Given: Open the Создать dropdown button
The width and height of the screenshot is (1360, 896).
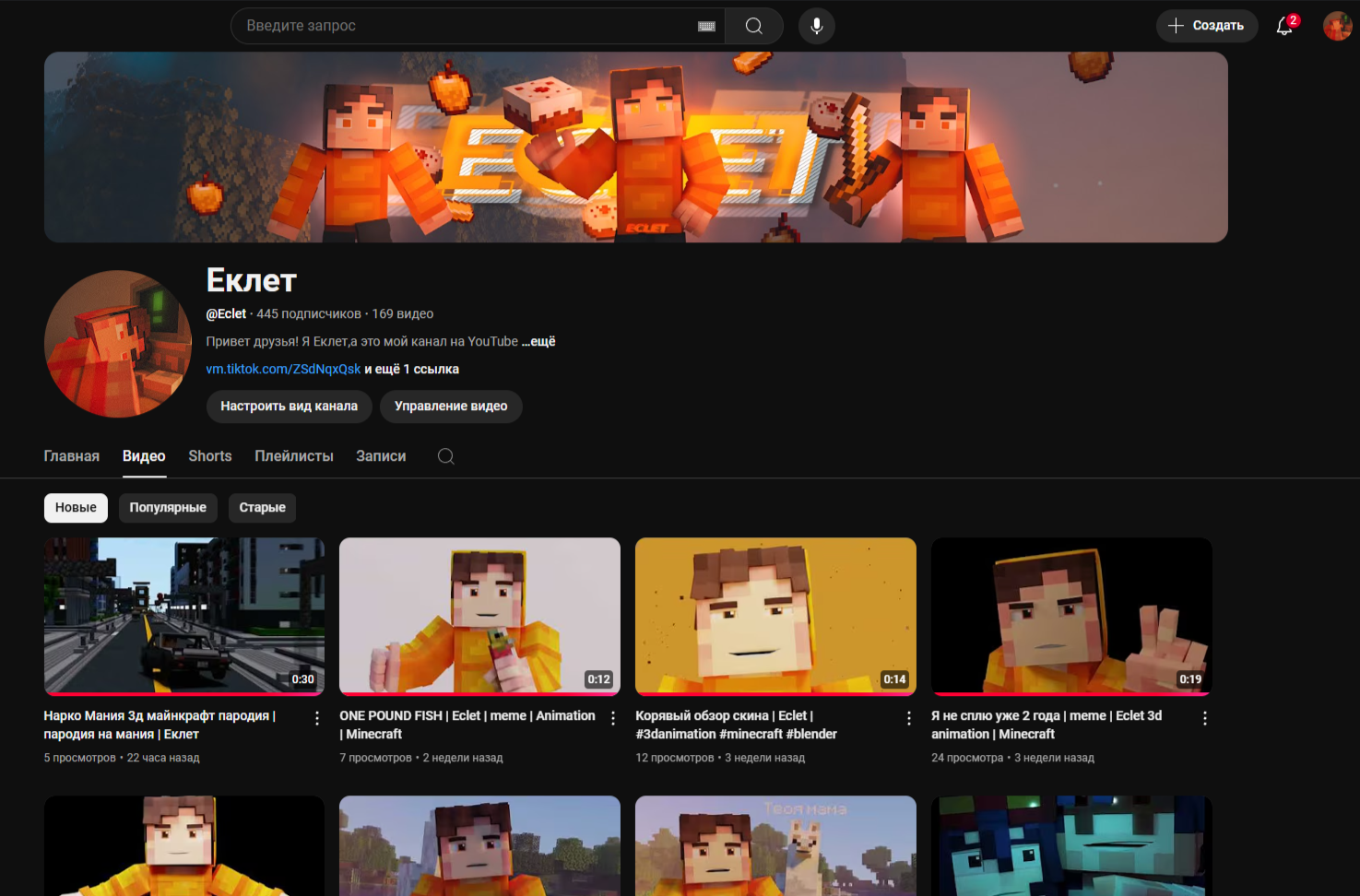Looking at the screenshot, I should 1207,26.
